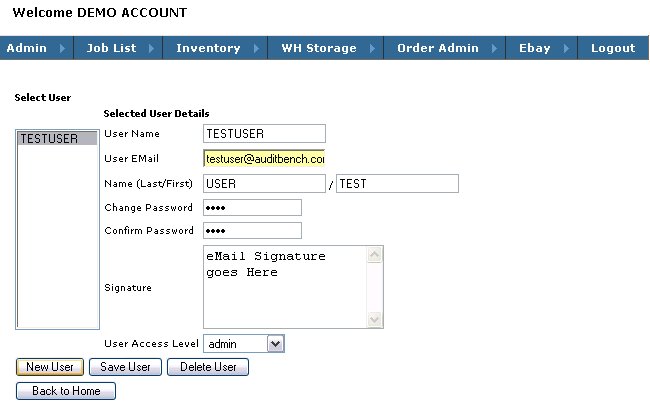Expand the Inventory menu arrow
The image size is (650, 414).
256,48
